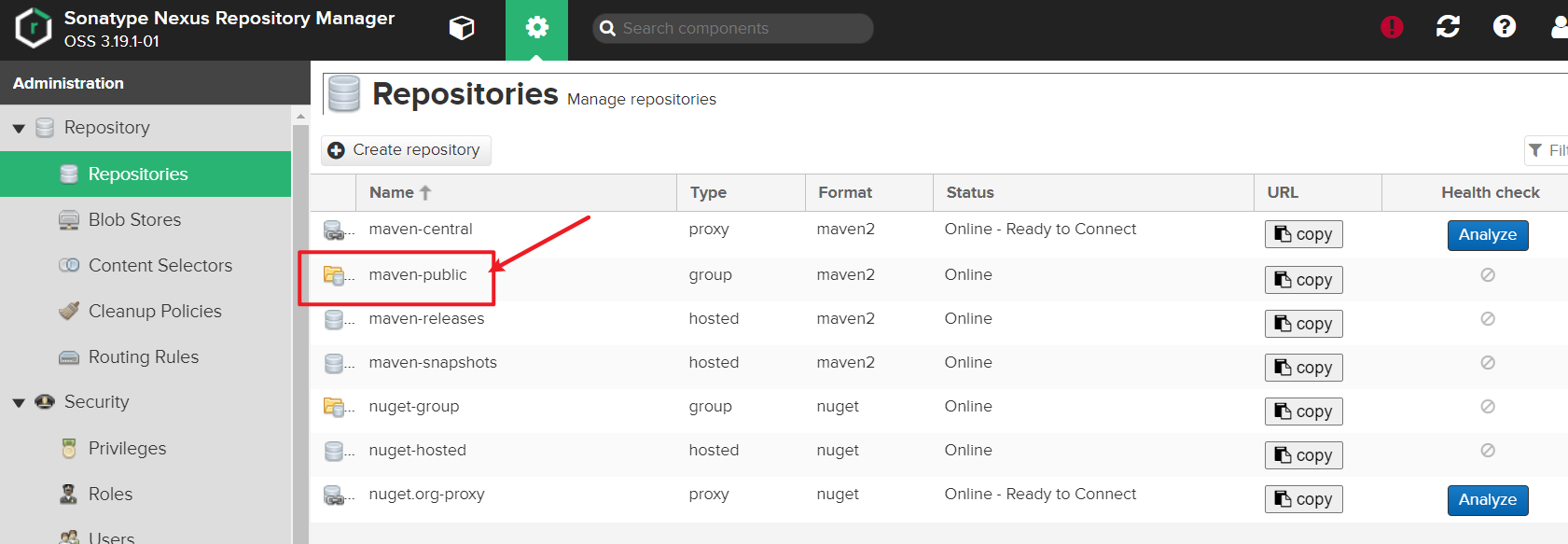Viewport: 1568px width, 544px height.
Task: Click the Privileges medal icon
Action: click(69, 448)
